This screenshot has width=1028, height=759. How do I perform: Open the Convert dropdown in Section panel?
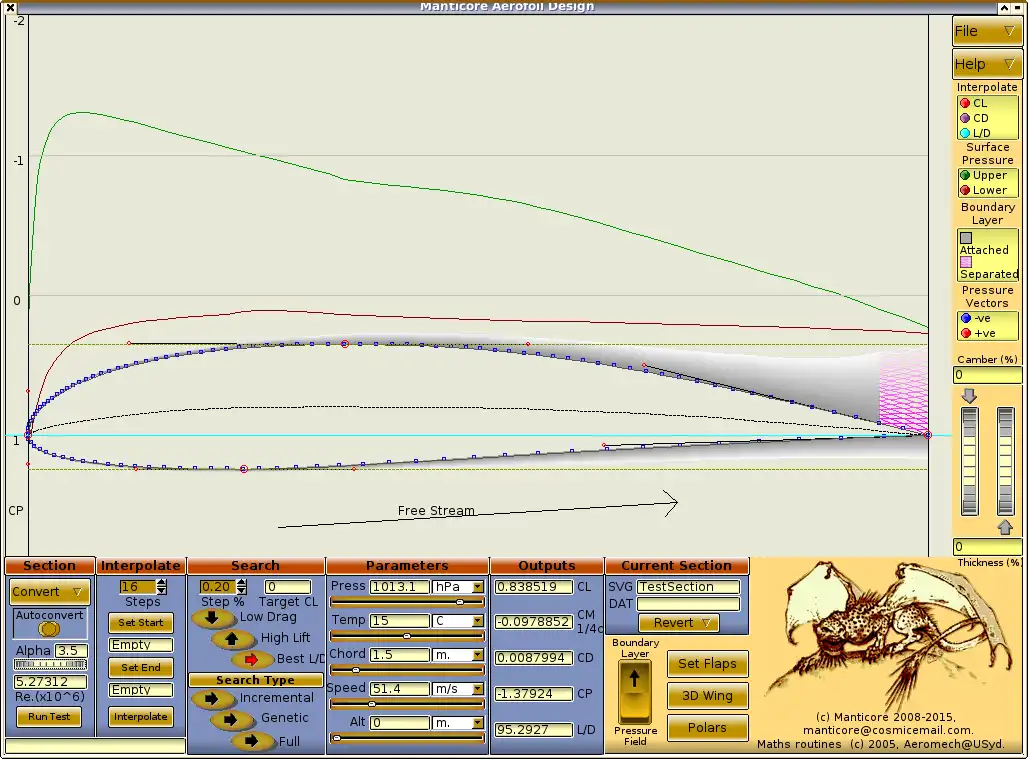pos(47,591)
